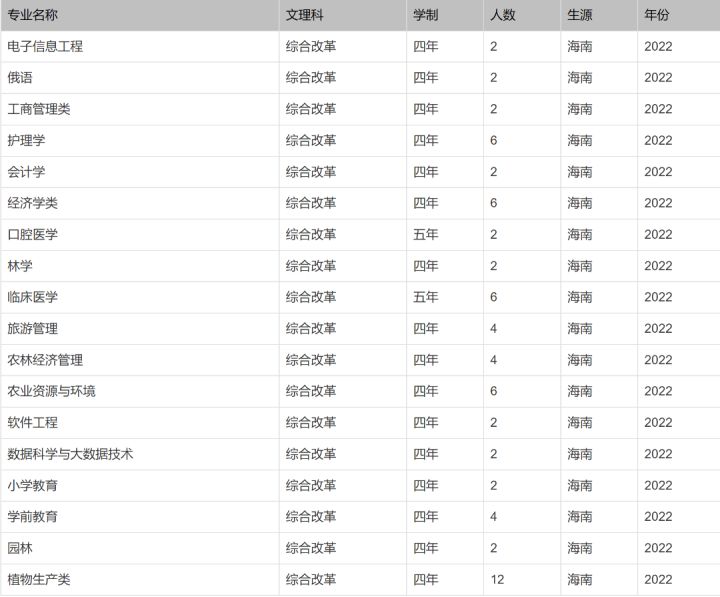Select the 俄语 major cell
Viewport: 720px width, 597px height.
[20, 78]
